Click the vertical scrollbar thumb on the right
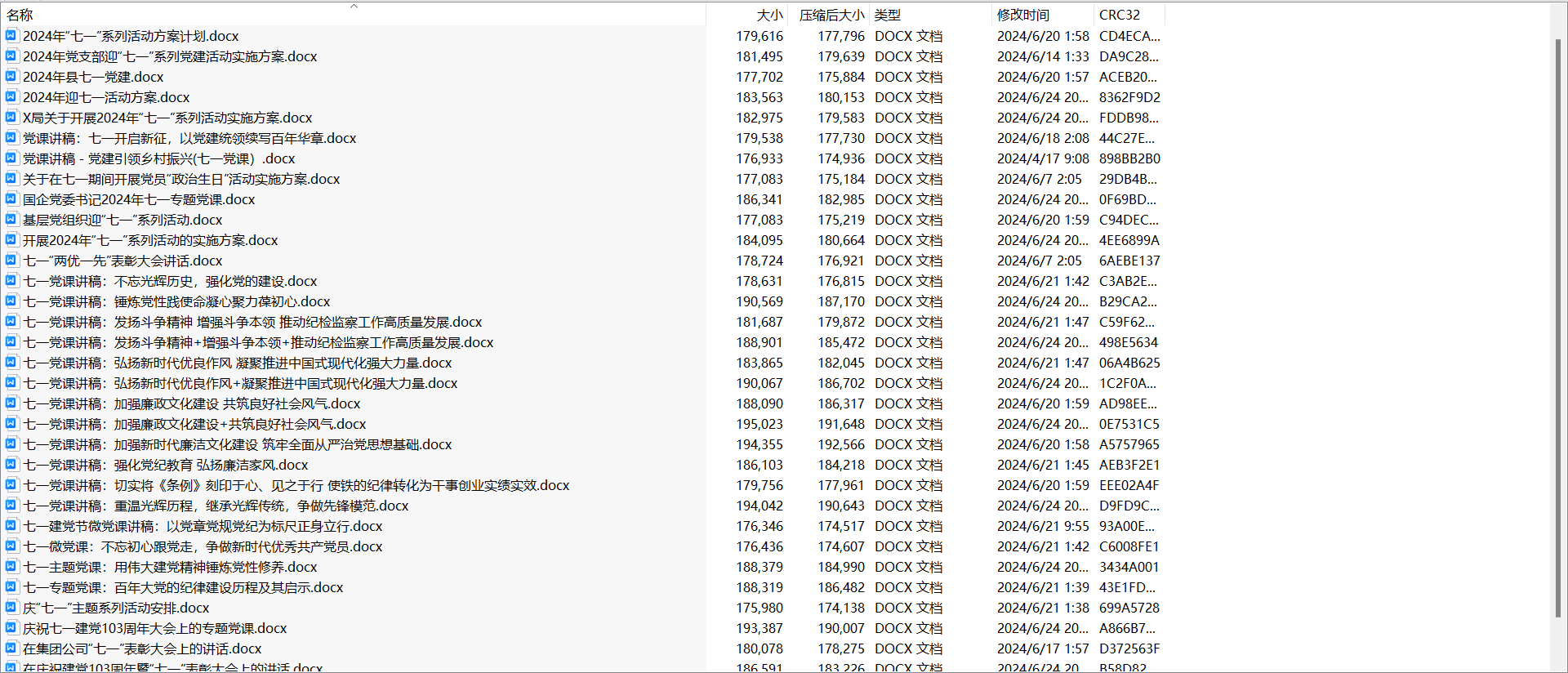The image size is (1568, 673). (x=1557, y=327)
